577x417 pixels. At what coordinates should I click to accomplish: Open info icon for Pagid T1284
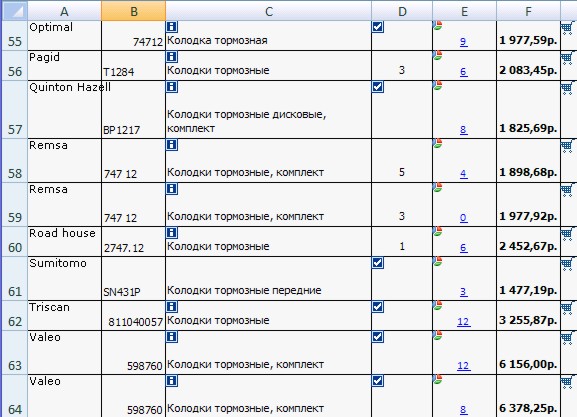click(172, 57)
